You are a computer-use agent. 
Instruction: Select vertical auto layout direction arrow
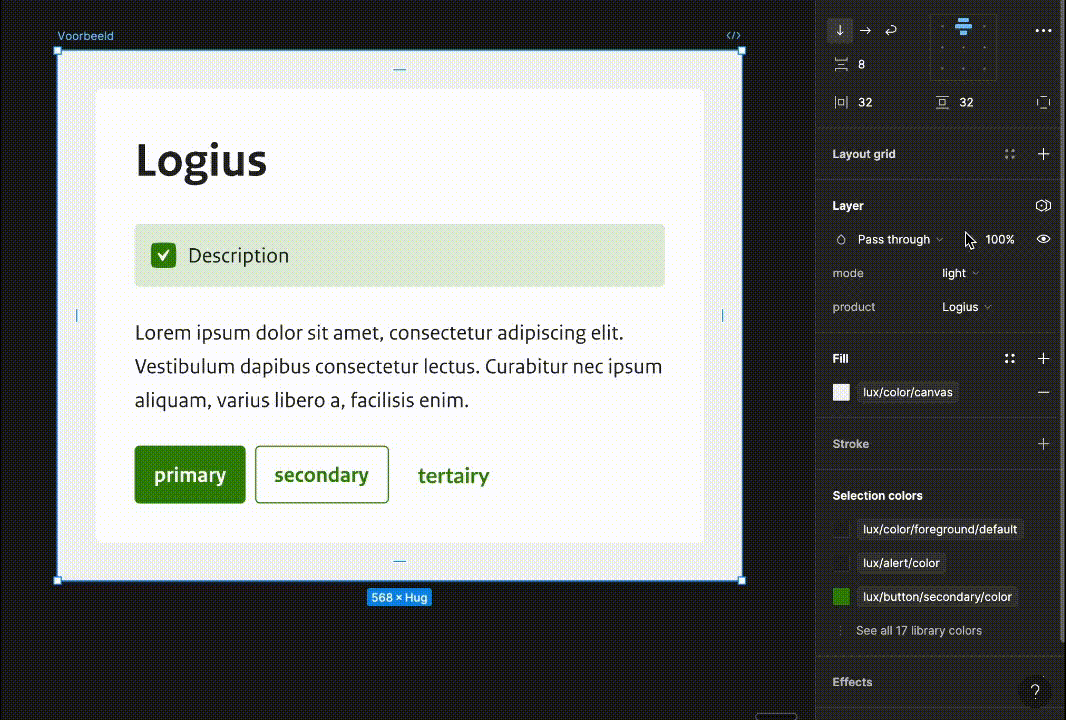[x=840, y=31]
